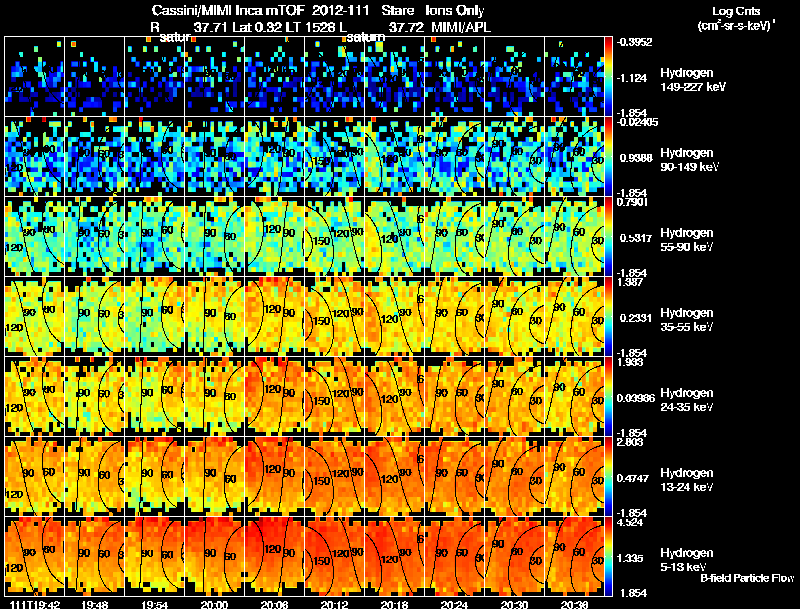Select the 20:30 time label
Image resolution: width=800 pixels, height=609 pixels.
click(x=514, y=604)
